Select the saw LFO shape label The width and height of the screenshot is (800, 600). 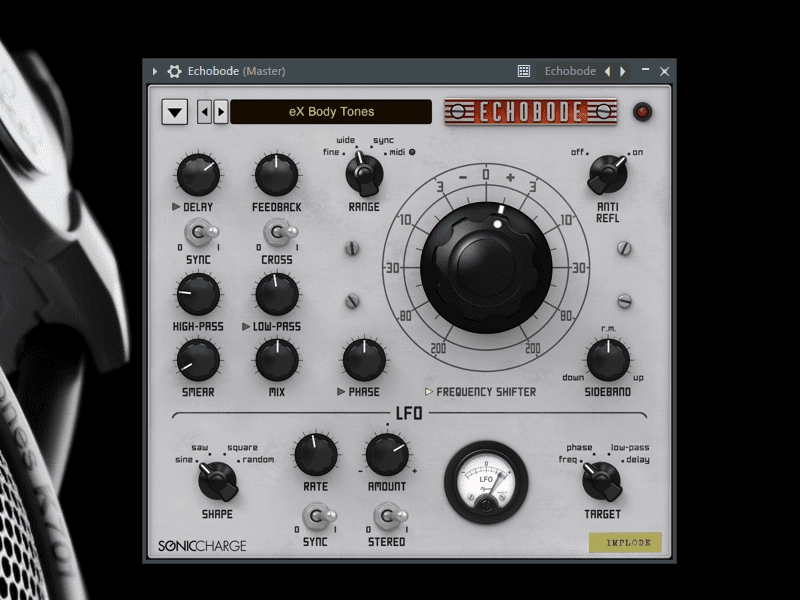200,447
